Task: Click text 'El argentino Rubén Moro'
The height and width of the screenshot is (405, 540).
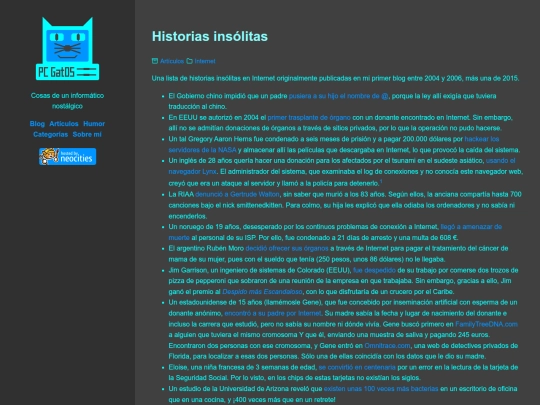Action: [206, 248]
